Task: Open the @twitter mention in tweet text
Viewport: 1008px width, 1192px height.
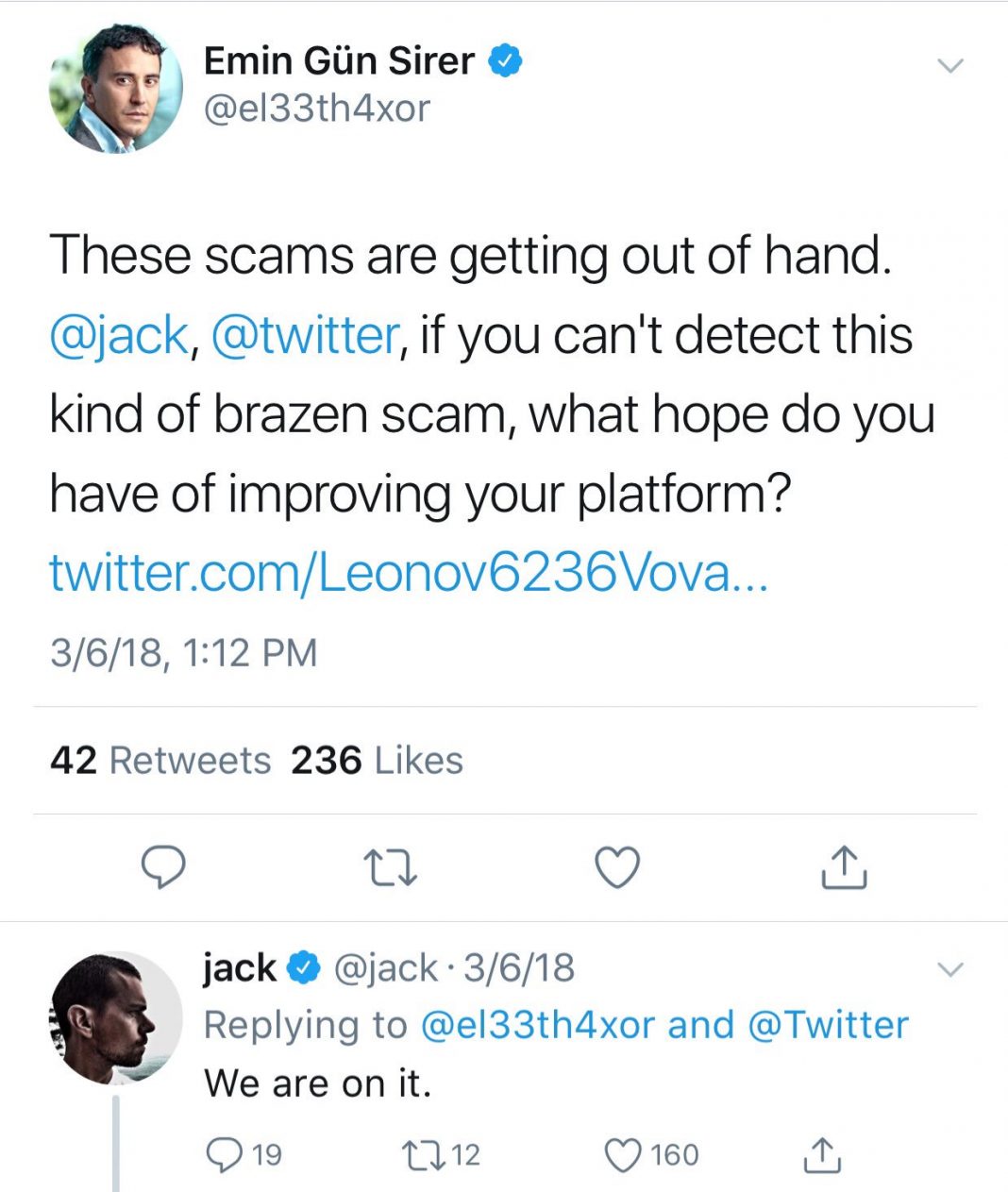Action: coord(306,336)
